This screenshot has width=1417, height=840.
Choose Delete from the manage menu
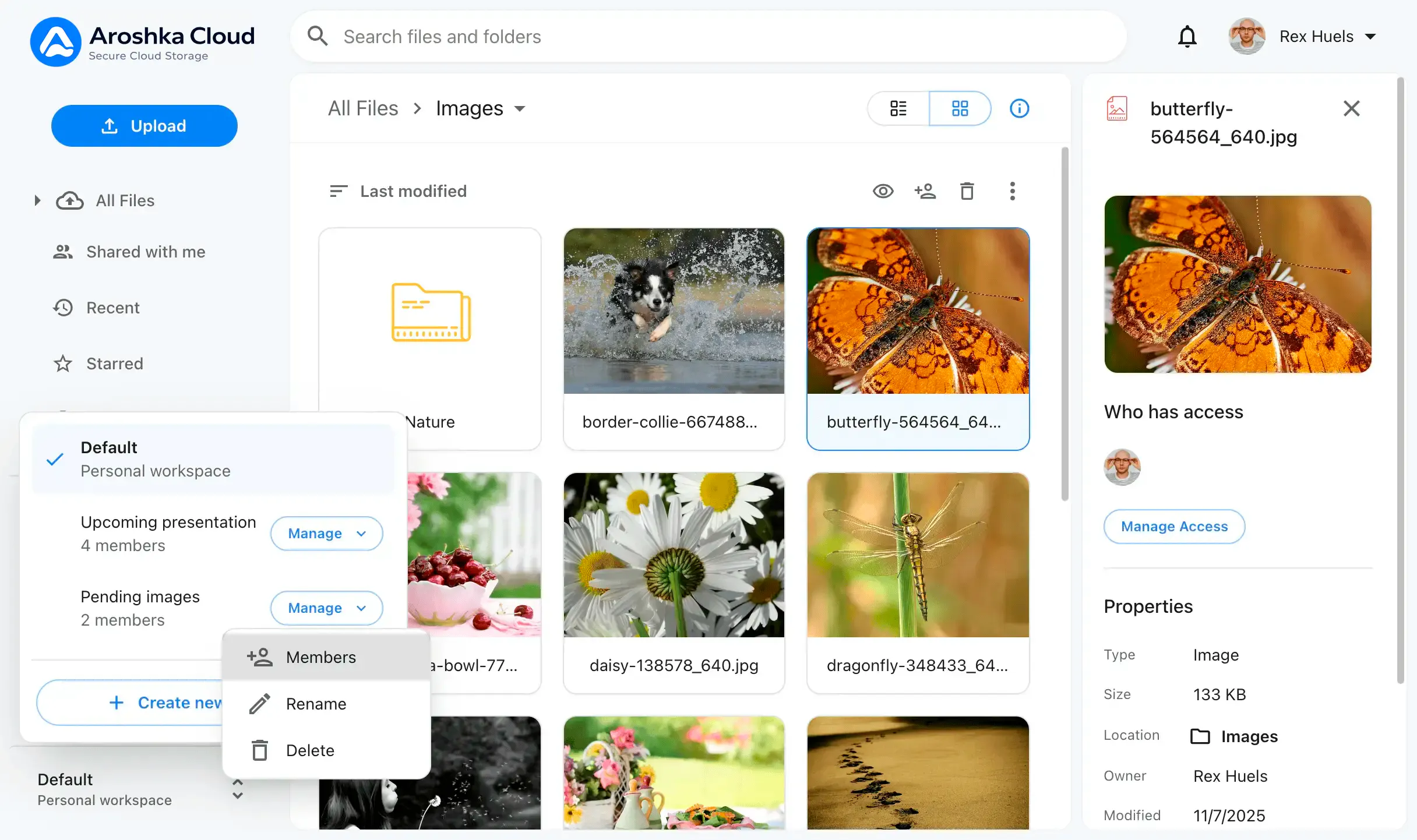click(x=326, y=750)
